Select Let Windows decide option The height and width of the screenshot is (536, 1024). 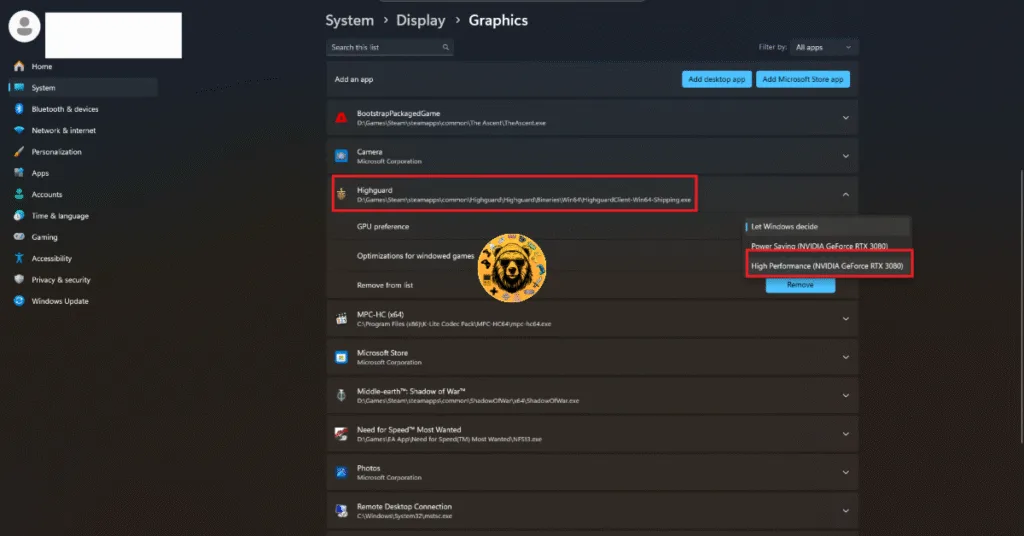827,227
